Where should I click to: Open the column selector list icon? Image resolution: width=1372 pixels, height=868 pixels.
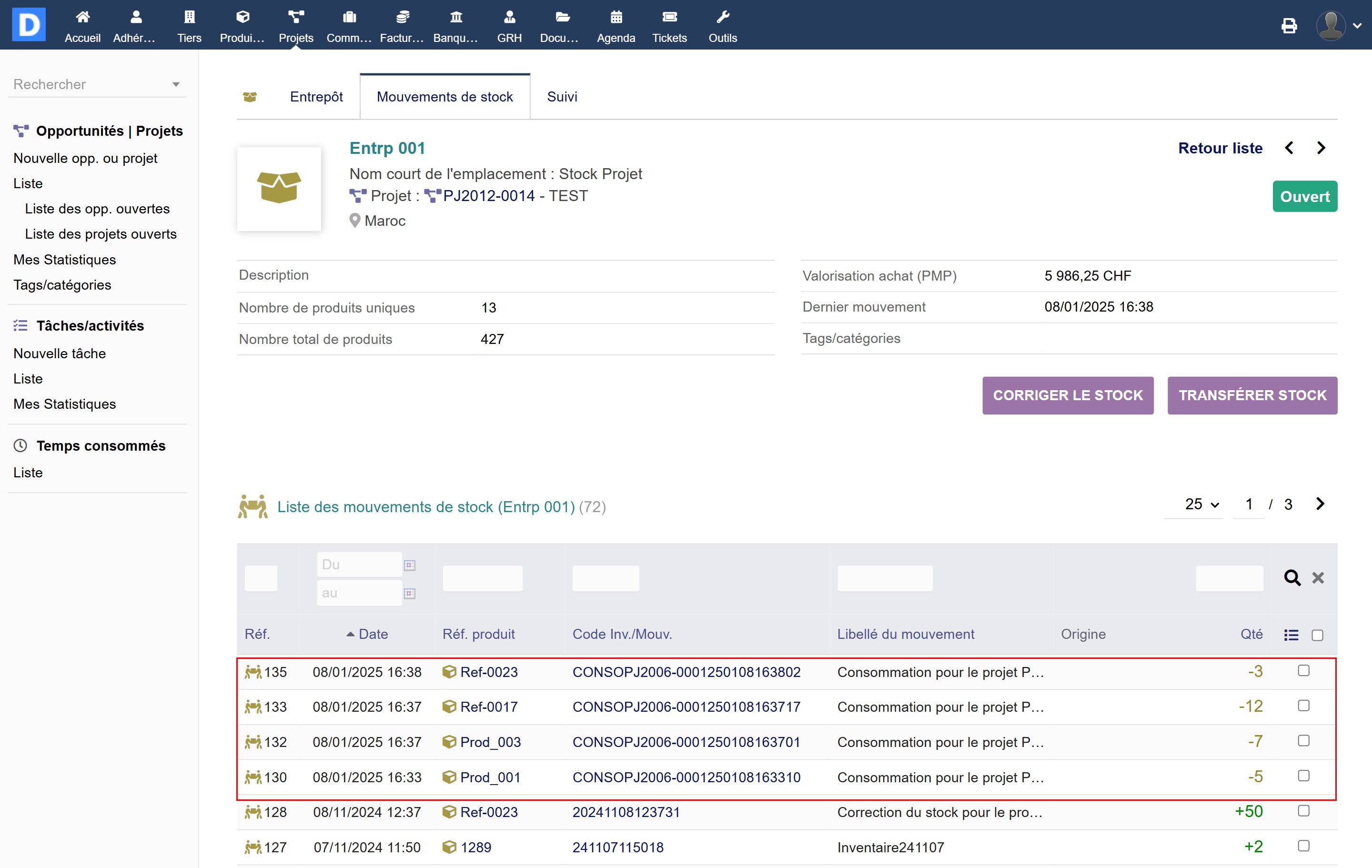coord(1291,635)
